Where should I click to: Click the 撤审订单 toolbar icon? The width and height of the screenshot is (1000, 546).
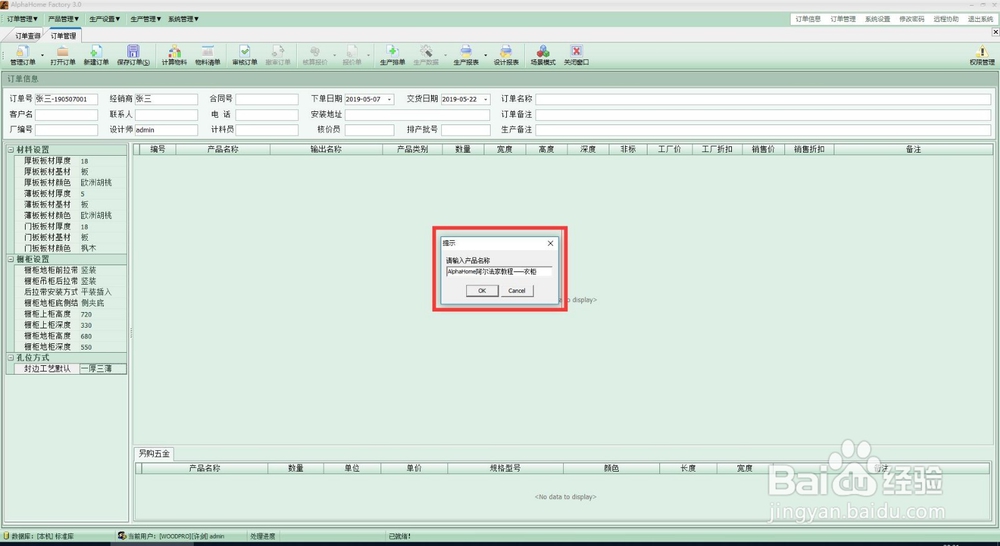[277, 55]
